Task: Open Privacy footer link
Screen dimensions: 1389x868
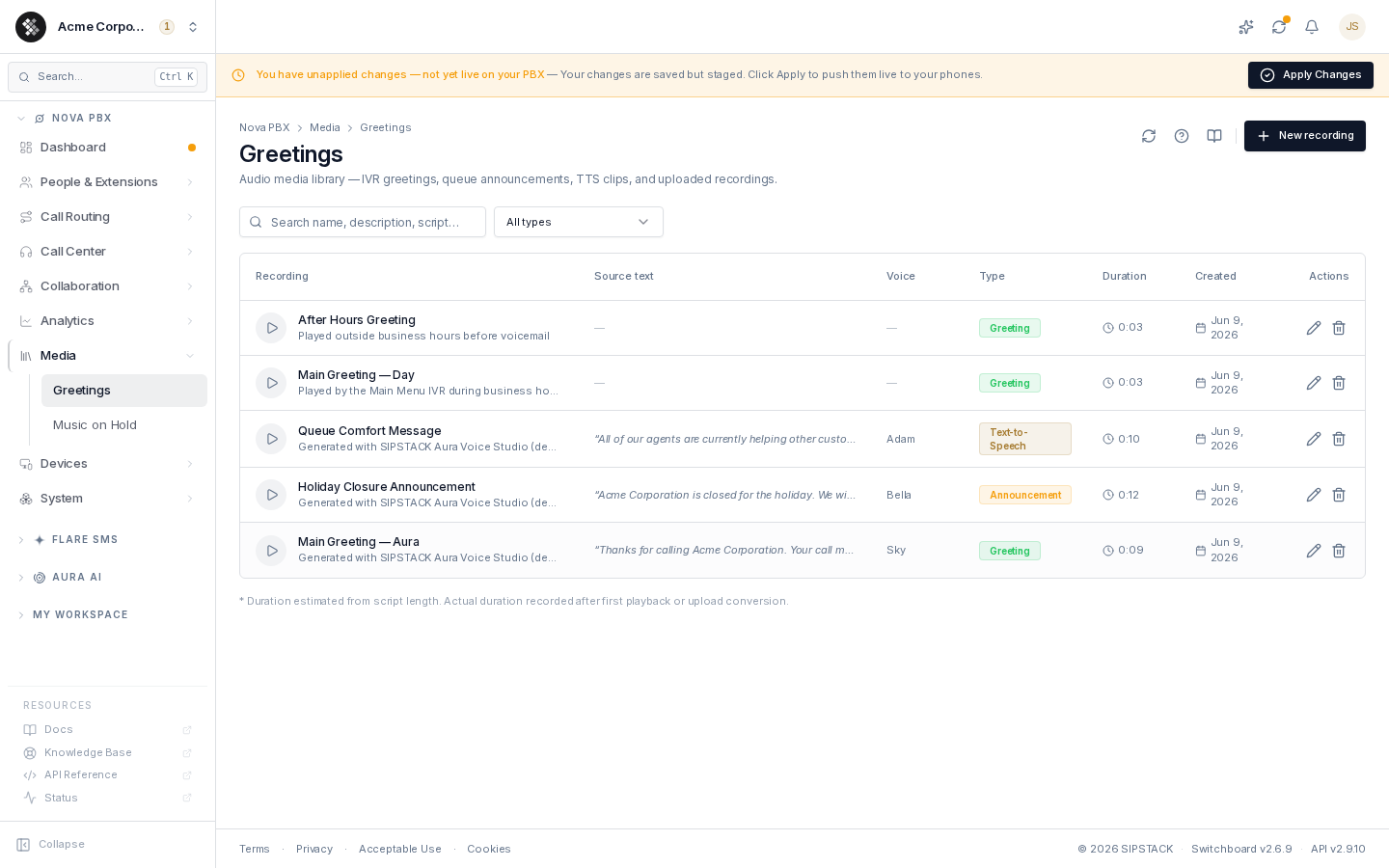Action: [314, 850]
